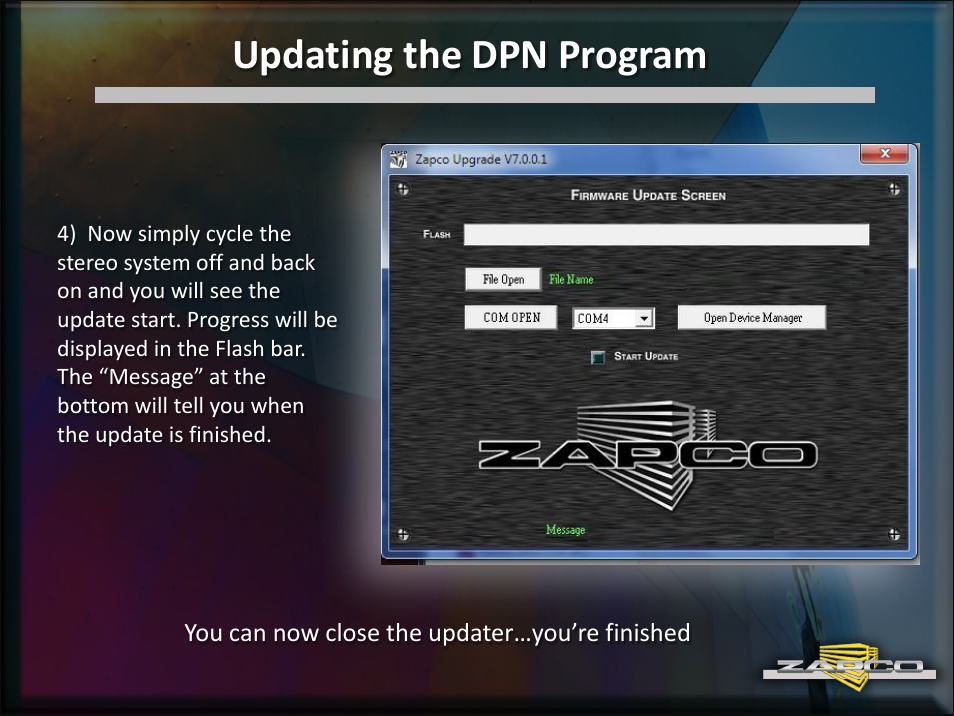Click the Start Update label

[646, 356]
